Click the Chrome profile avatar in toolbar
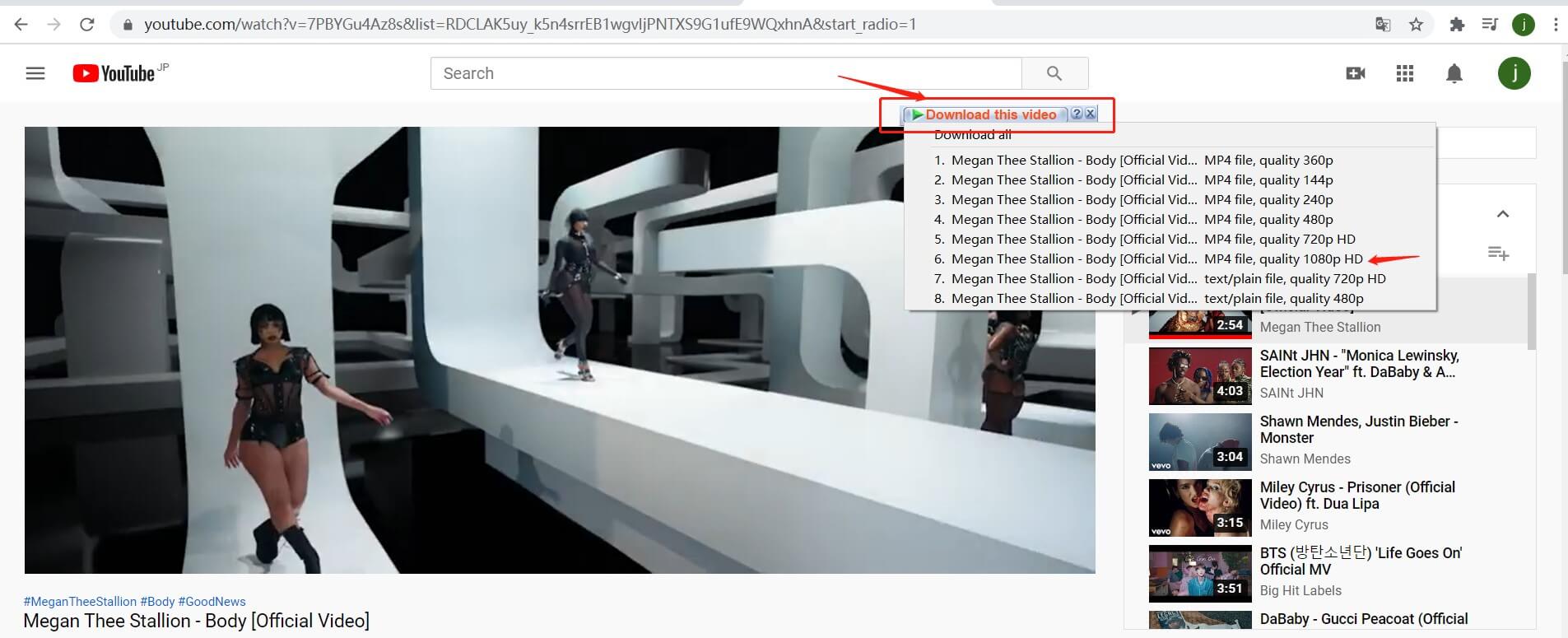 [x=1524, y=25]
